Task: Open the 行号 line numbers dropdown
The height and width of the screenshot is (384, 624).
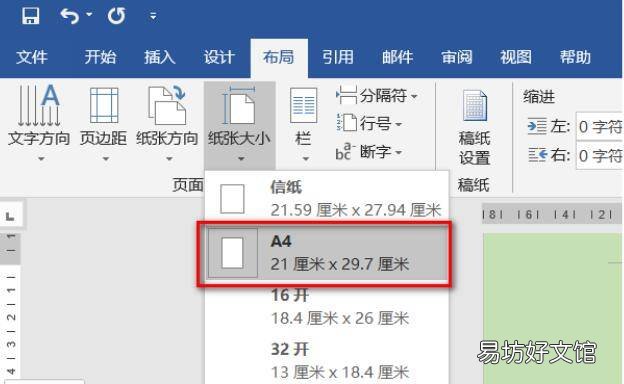Action: 398,124
